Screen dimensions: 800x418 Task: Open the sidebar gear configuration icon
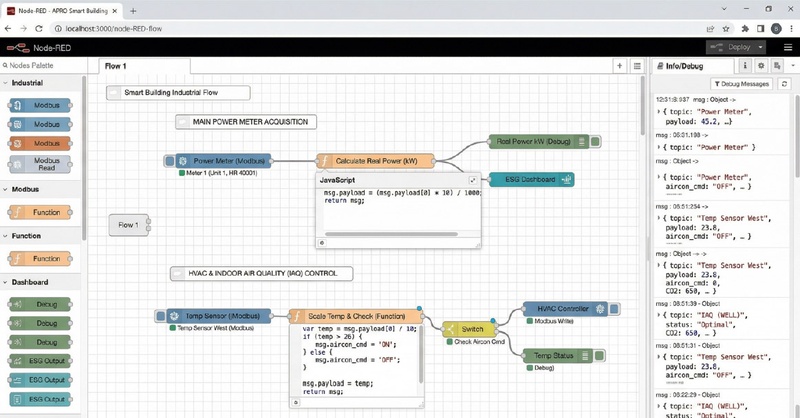761,66
